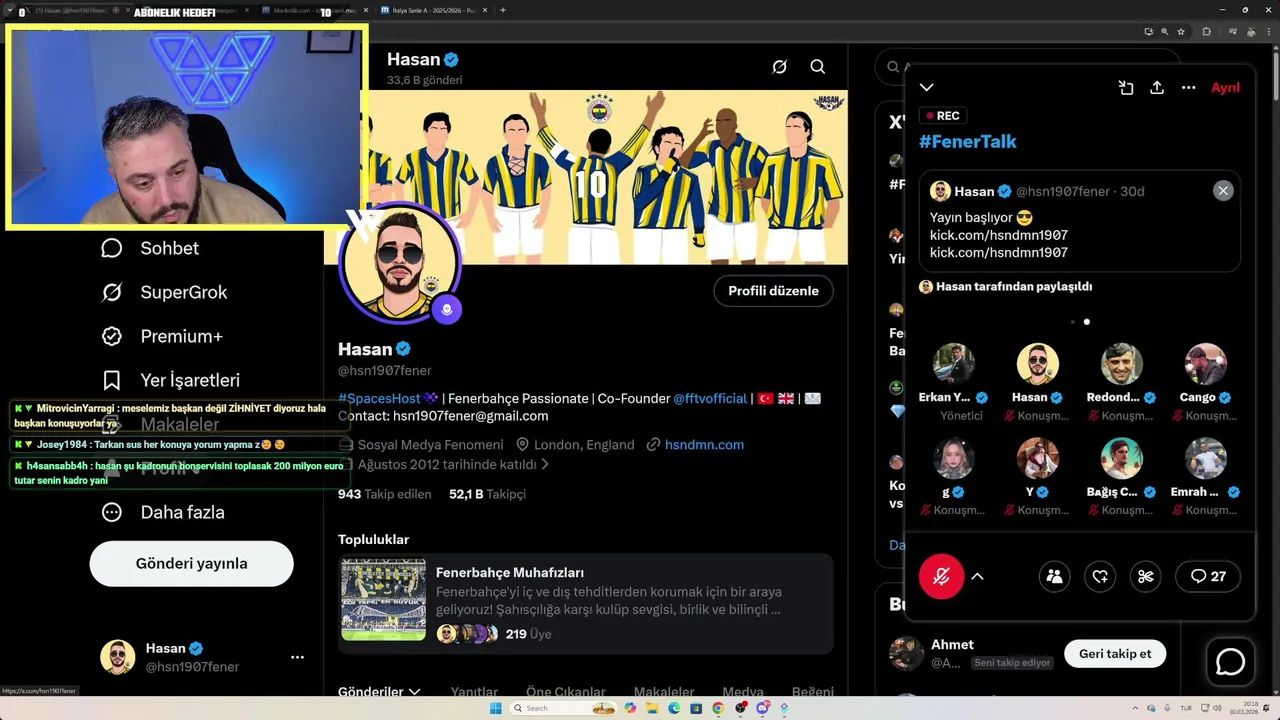The height and width of the screenshot is (720, 1280).
Task: Select speaker Redond... avatar
Action: coord(1122,364)
